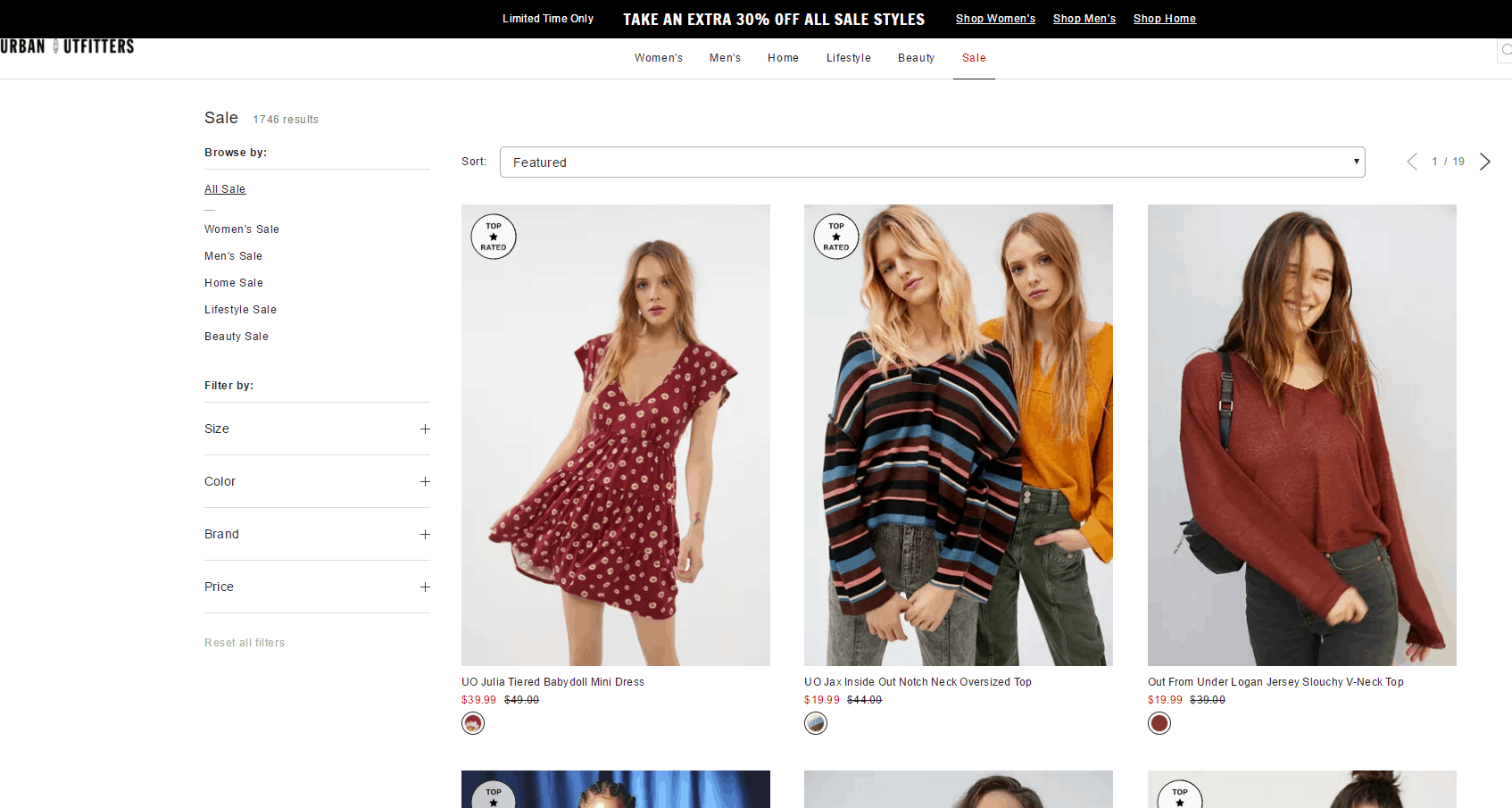Image resolution: width=1512 pixels, height=808 pixels.
Task: Click Out From Under Logan Jersey title
Action: [x=1275, y=682]
